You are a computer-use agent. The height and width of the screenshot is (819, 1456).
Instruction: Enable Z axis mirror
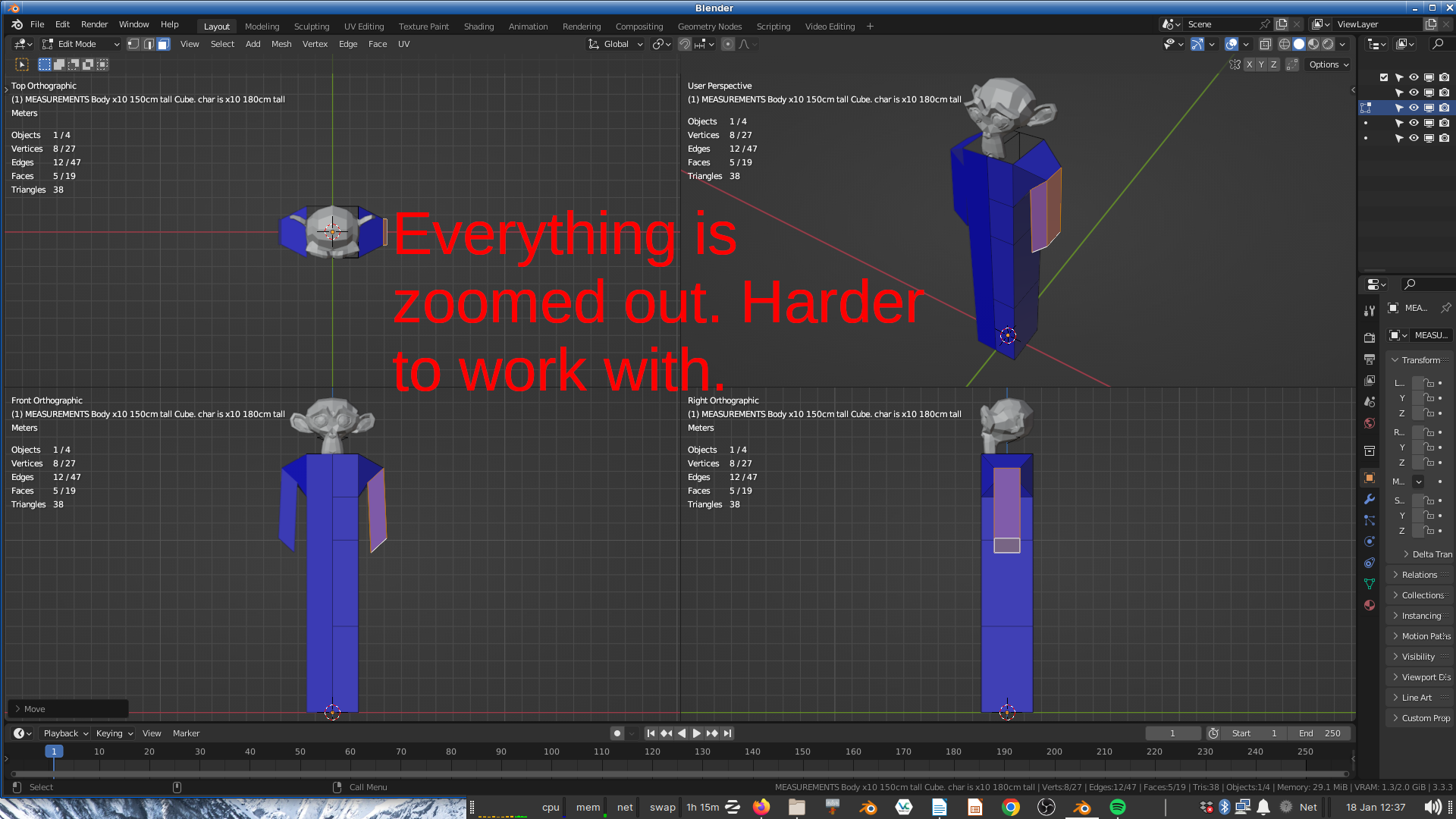coord(1274,64)
